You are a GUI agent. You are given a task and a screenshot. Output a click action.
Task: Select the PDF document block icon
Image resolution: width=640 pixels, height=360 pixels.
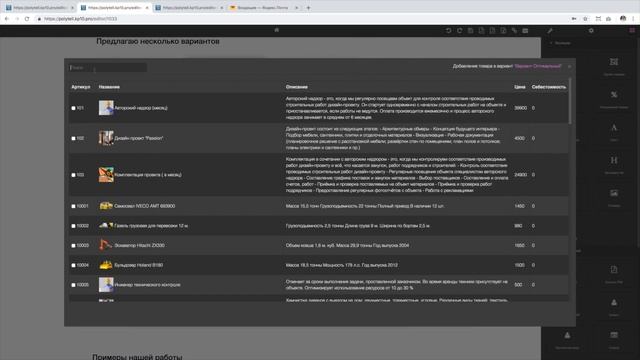point(614,270)
